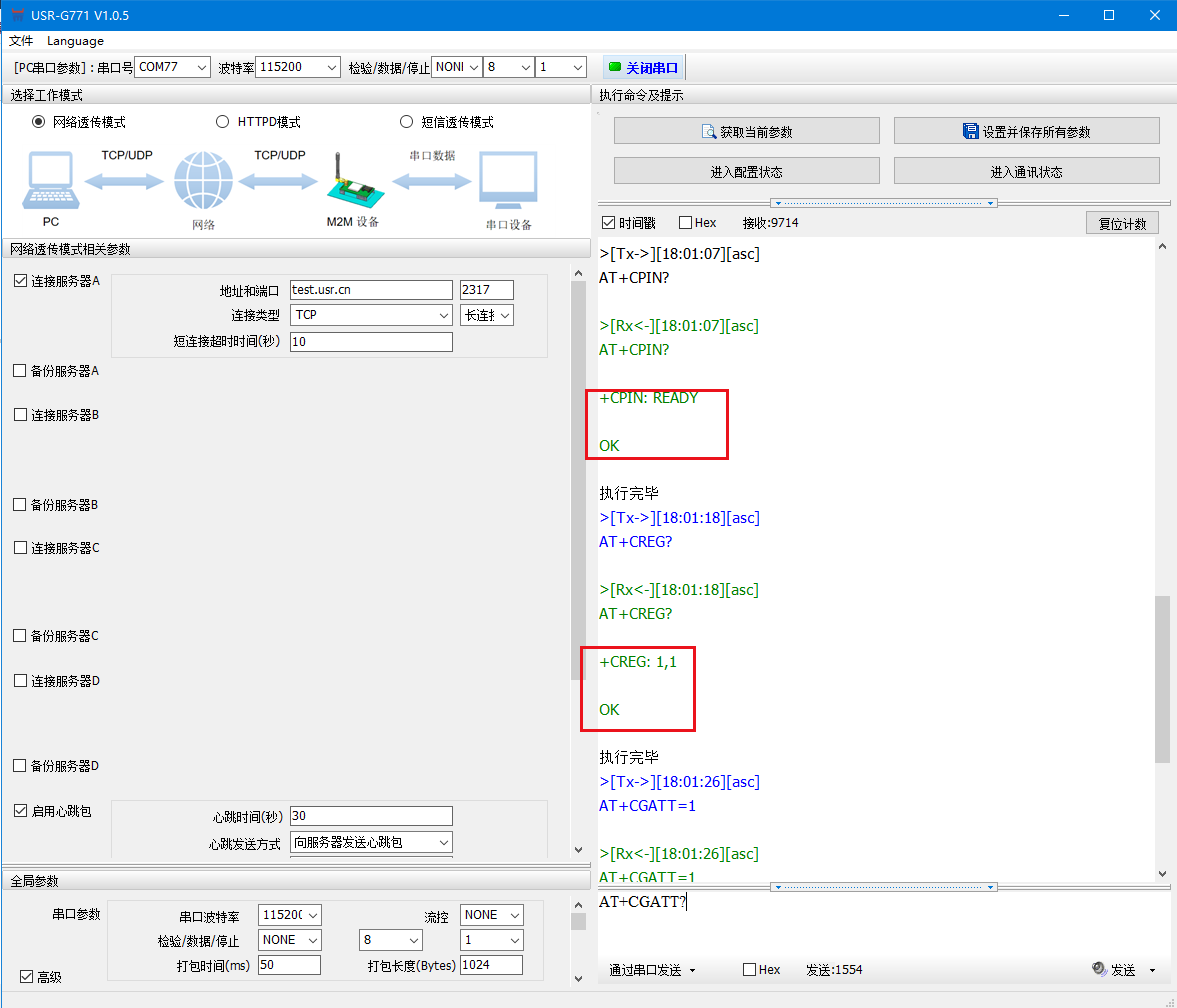
Task: Click the save all parameters button
Action: (1026, 131)
